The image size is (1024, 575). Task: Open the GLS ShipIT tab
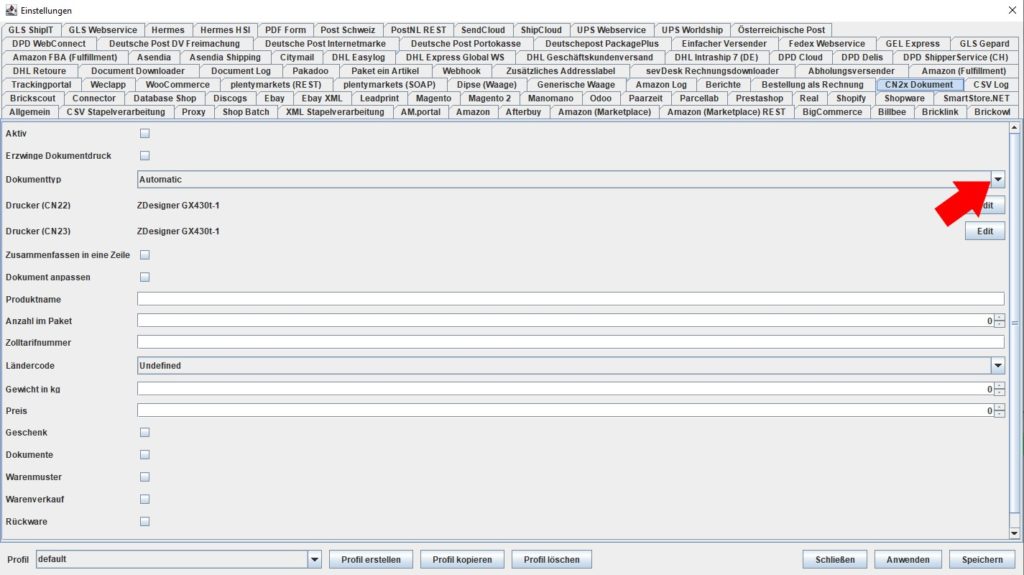(x=31, y=30)
